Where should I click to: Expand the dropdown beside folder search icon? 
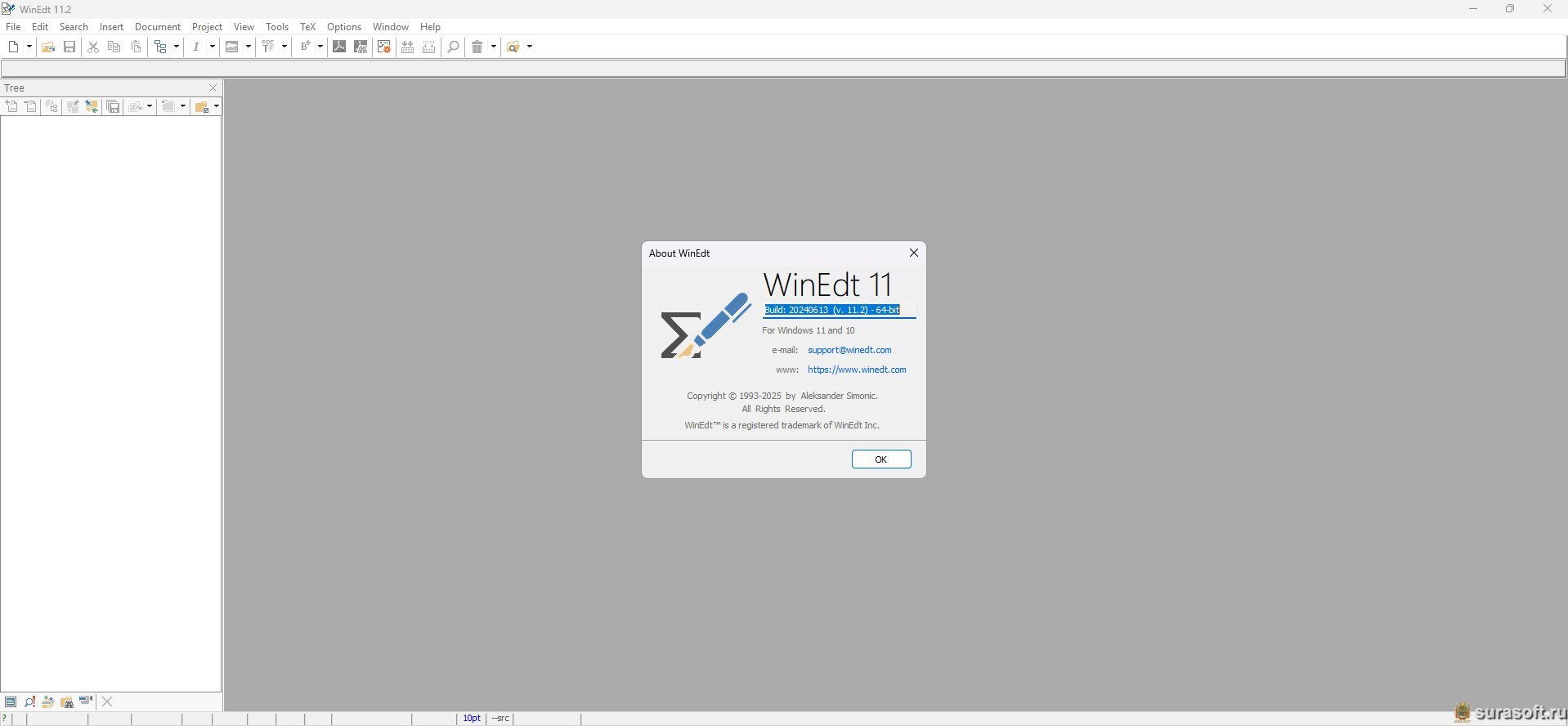coord(530,47)
